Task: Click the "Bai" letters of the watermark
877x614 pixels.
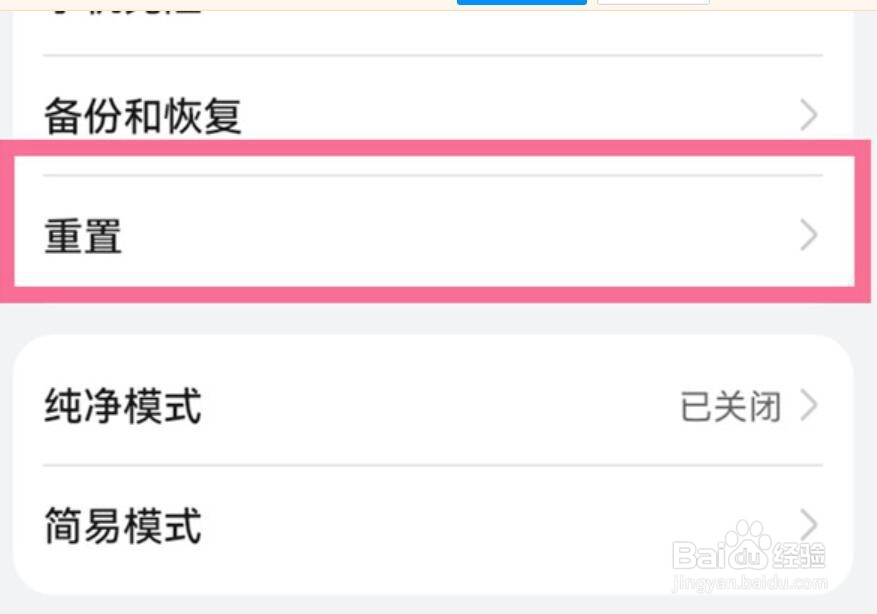Action: tap(698, 555)
